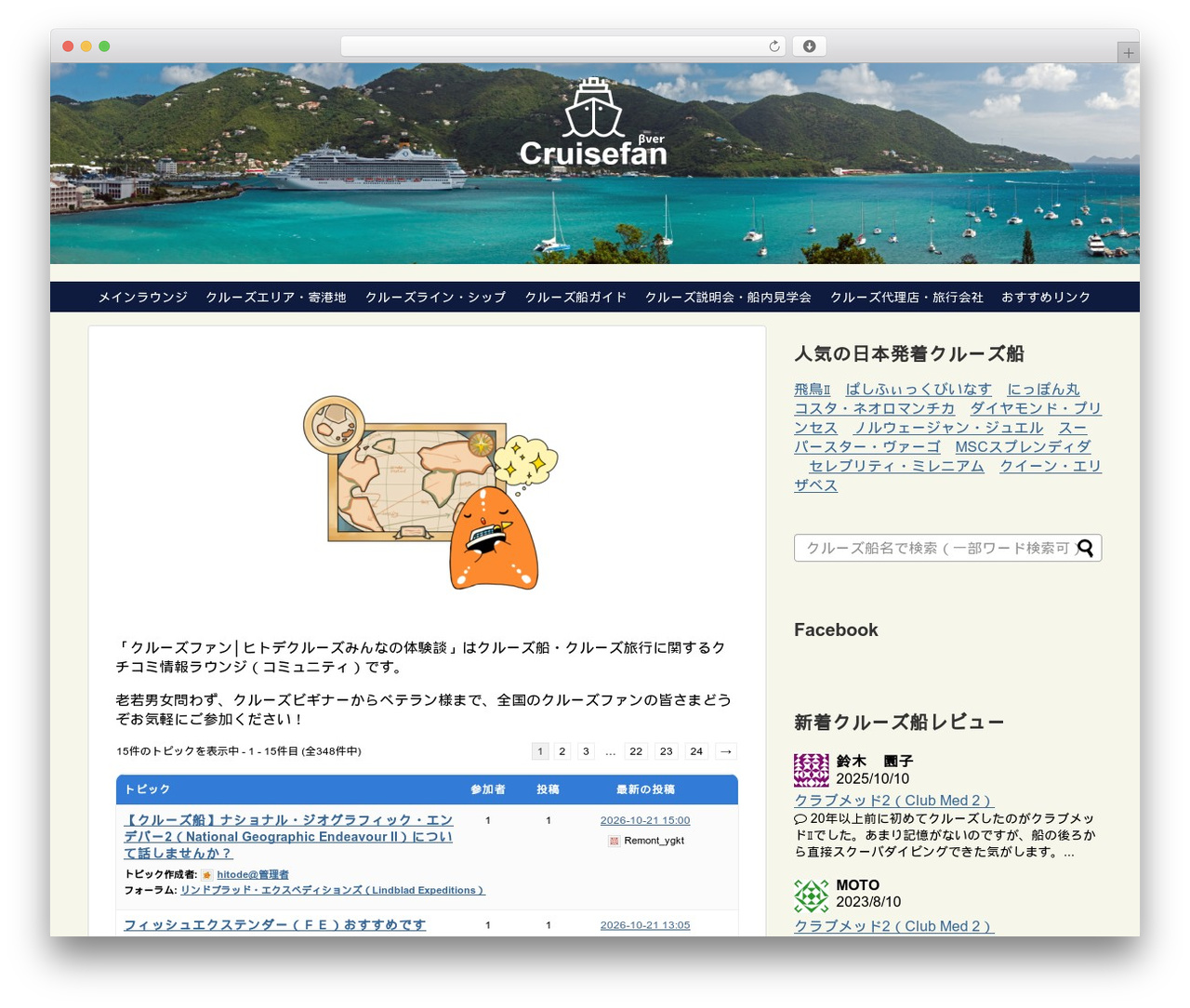Click MOTO's green avatar icon

(x=812, y=895)
